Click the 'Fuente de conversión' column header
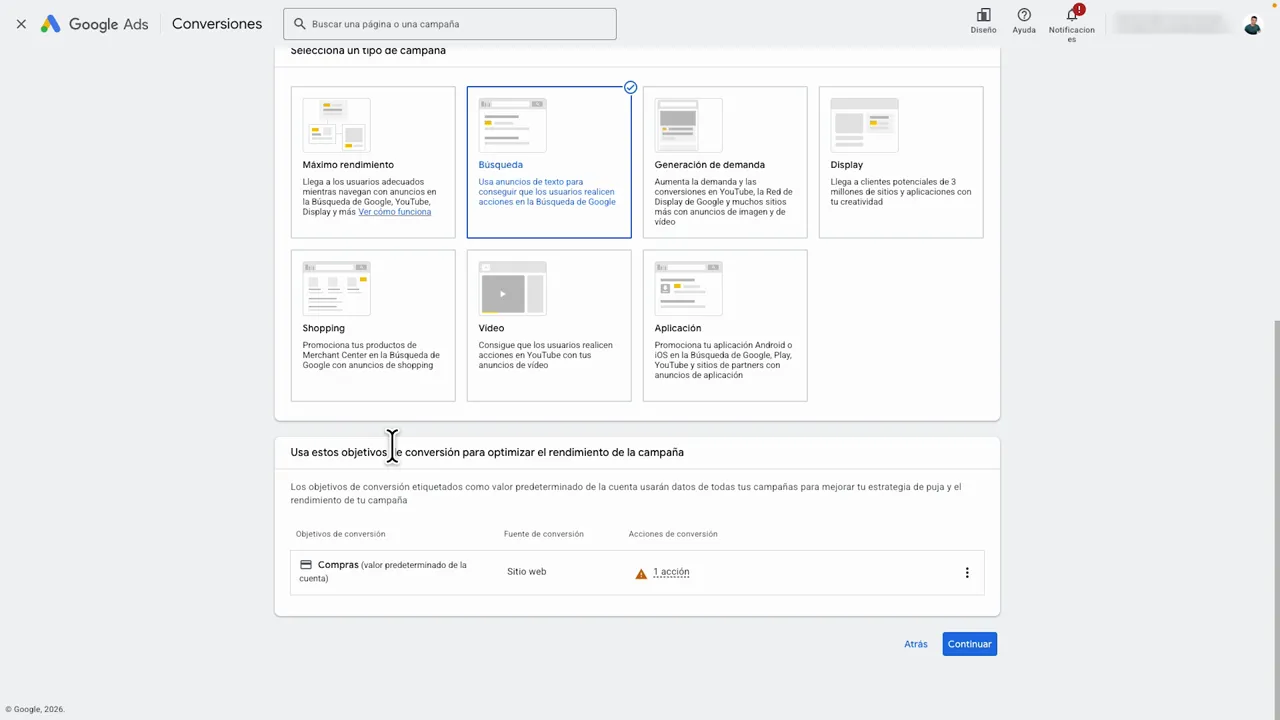1280x720 pixels. [543, 534]
